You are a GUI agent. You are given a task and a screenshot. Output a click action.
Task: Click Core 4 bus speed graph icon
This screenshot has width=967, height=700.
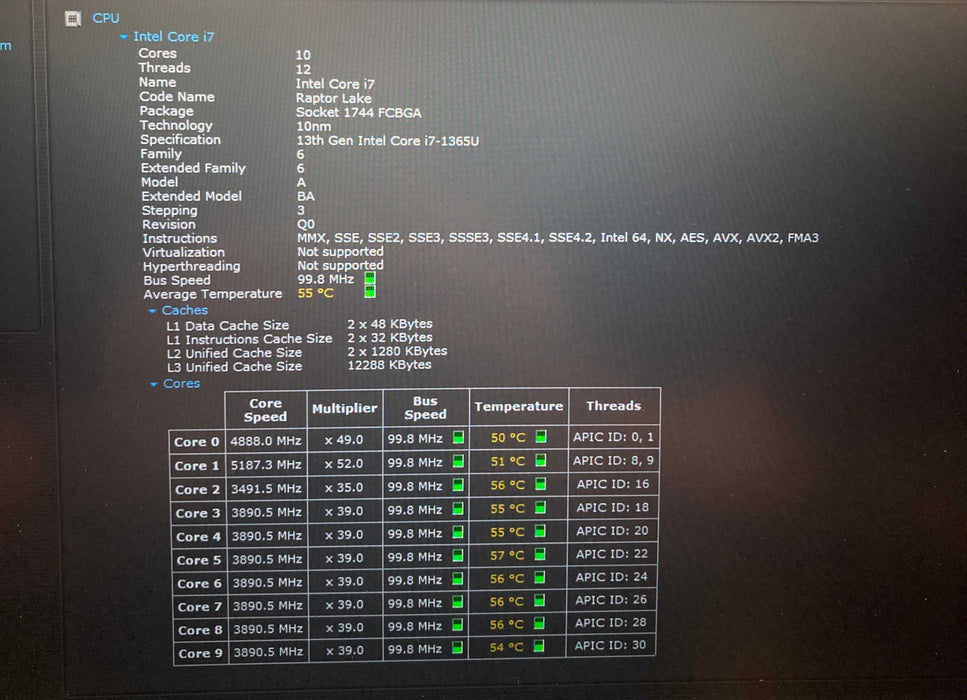pyautogui.click(x=458, y=532)
